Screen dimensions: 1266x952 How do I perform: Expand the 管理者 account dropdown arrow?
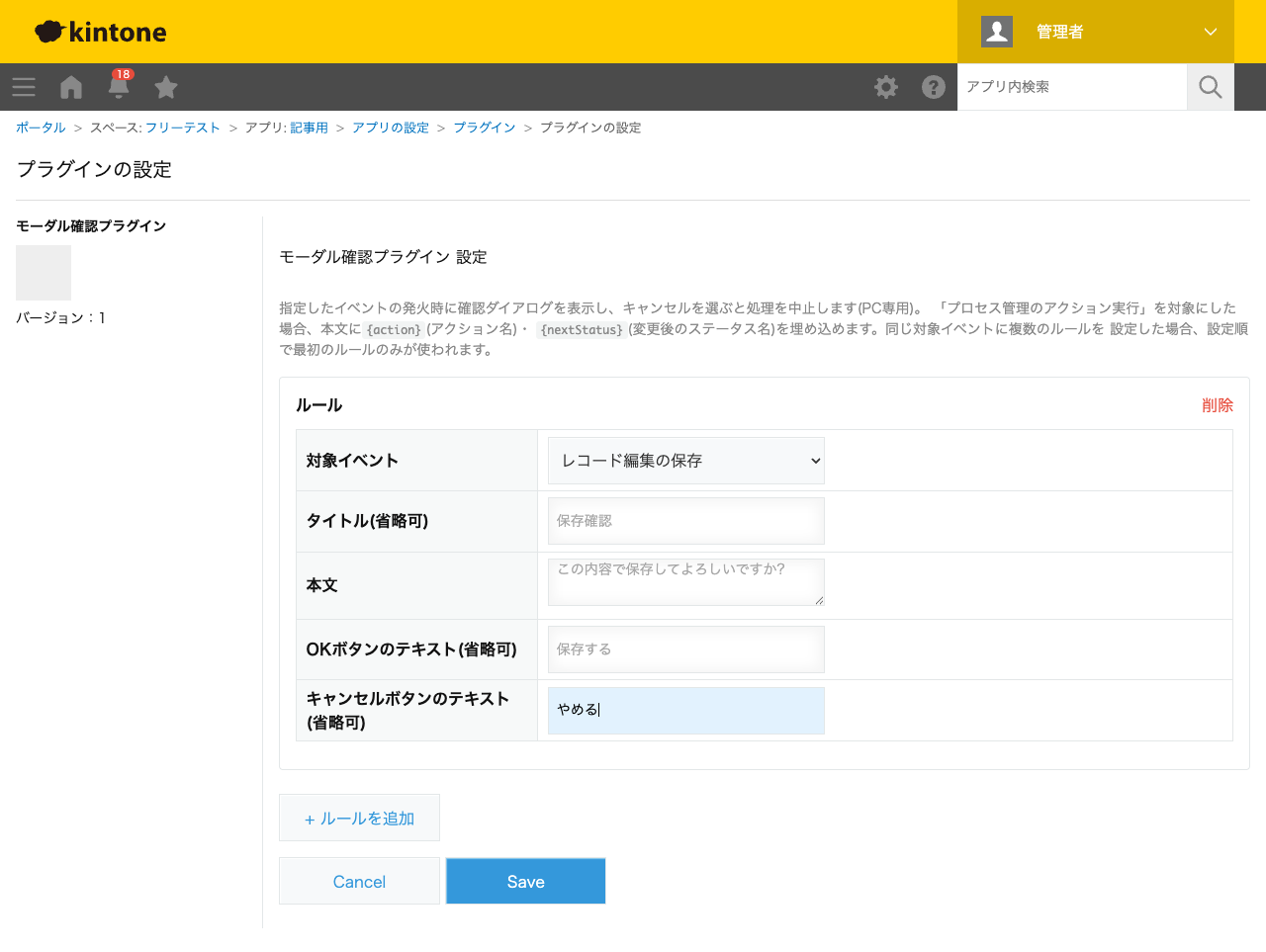1211,32
